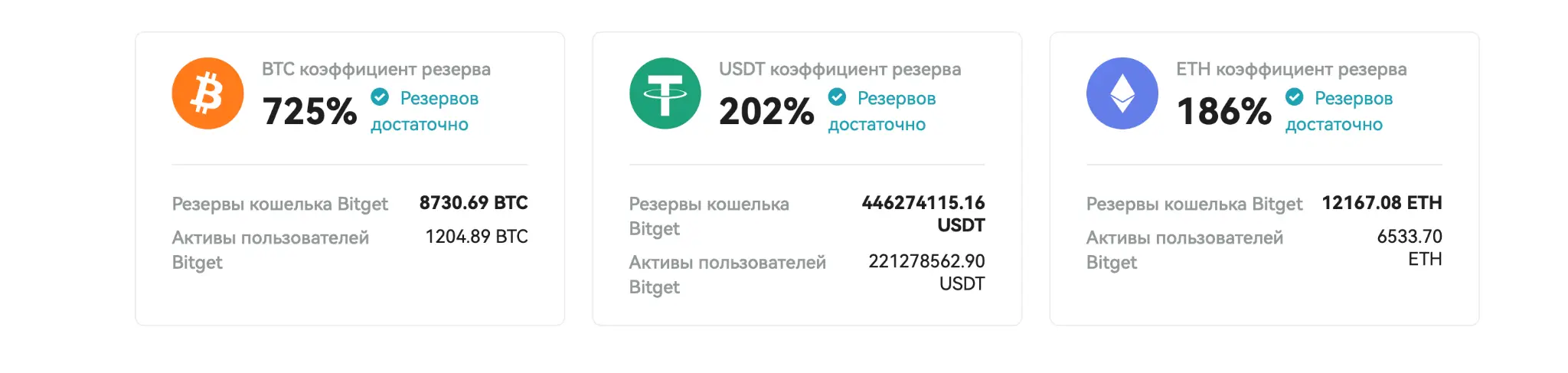
Task: Click the blue Ethereum logo icon
Action: (x=1122, y=93)
